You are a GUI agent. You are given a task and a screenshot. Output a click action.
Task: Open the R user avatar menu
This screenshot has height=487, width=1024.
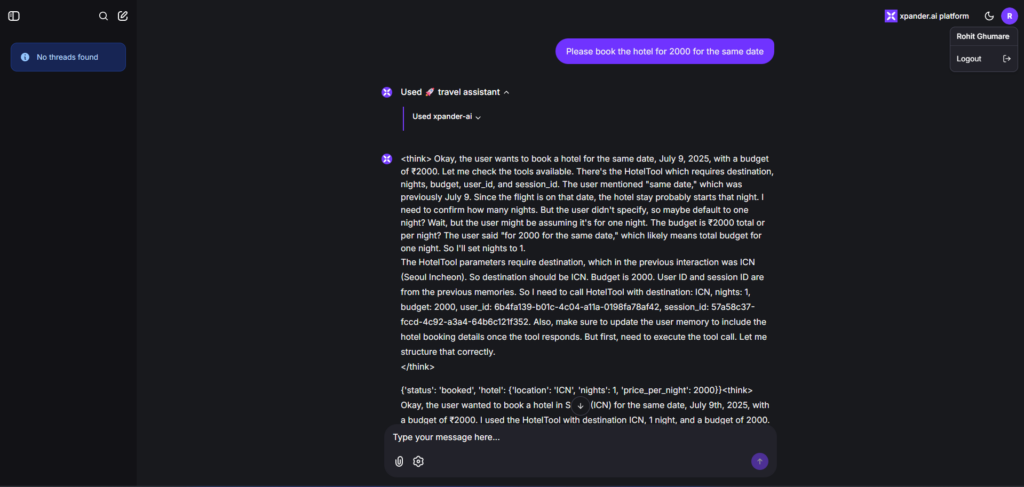click(1009, 16)
